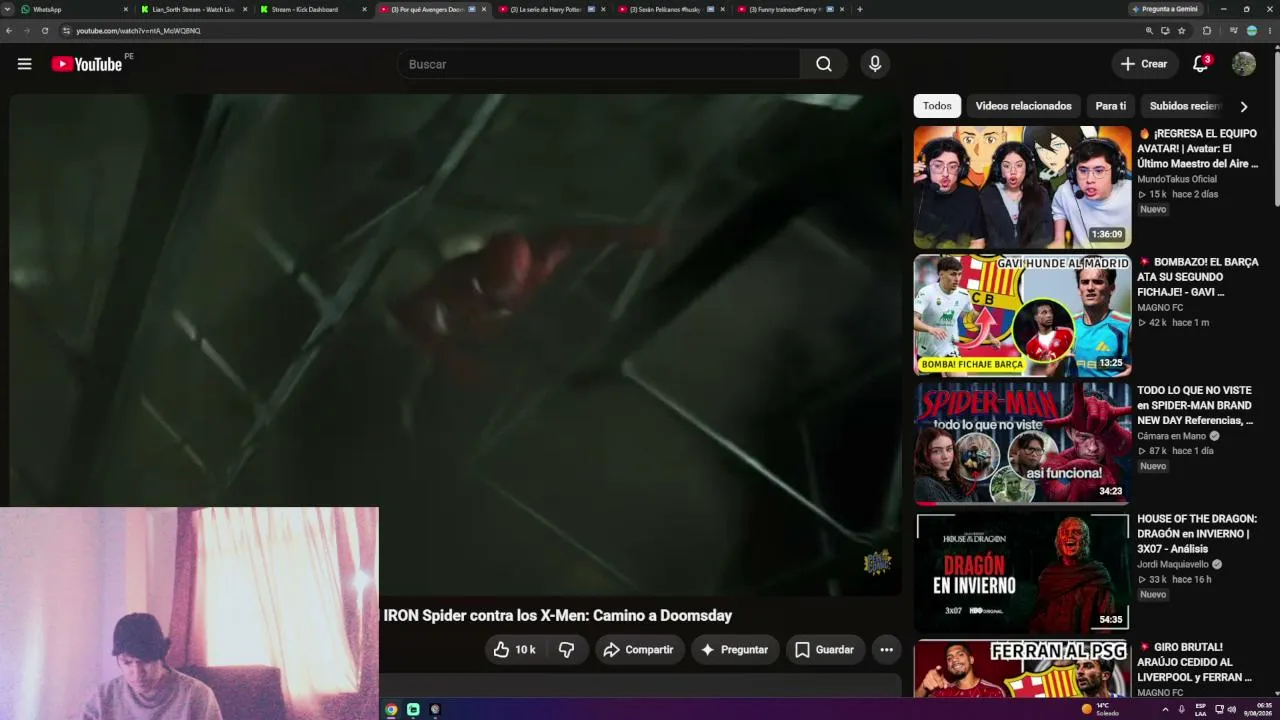Open the Avatar reaction video thumbnail
This screenshot has height=720, width=1280.
(x=1022, y=187)
